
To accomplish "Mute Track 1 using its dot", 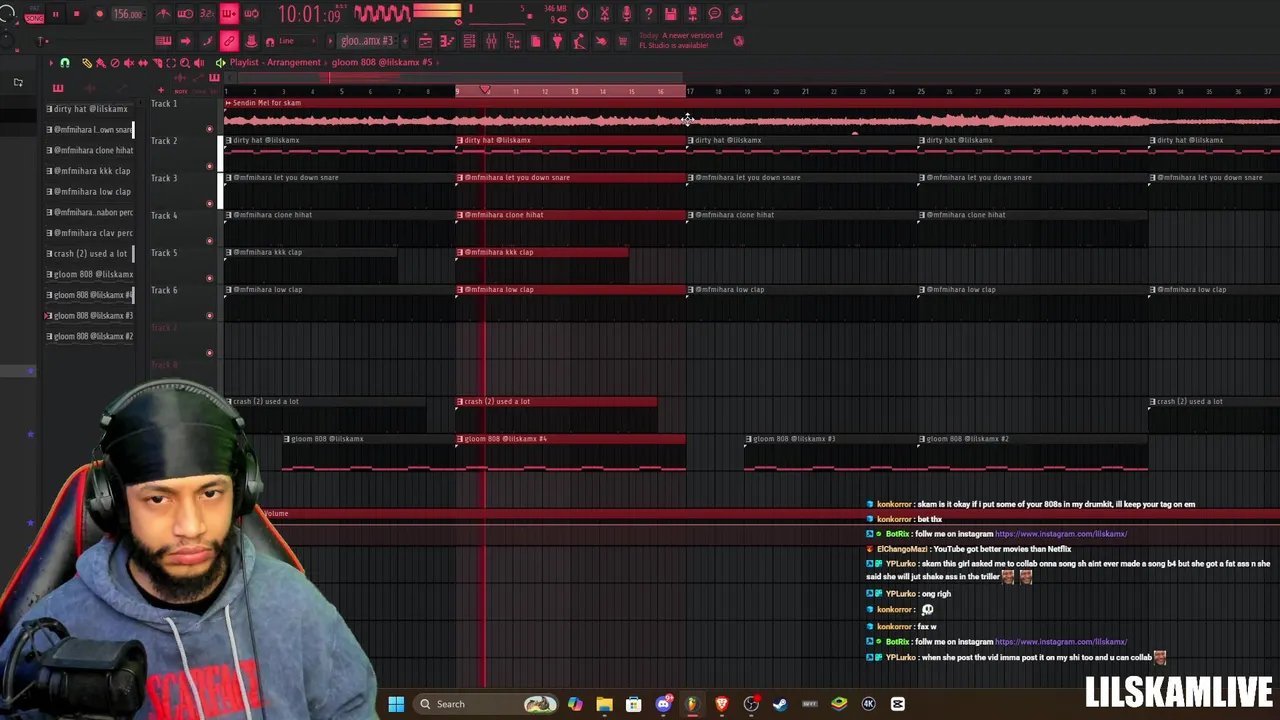I will click(x=209, y=129).
